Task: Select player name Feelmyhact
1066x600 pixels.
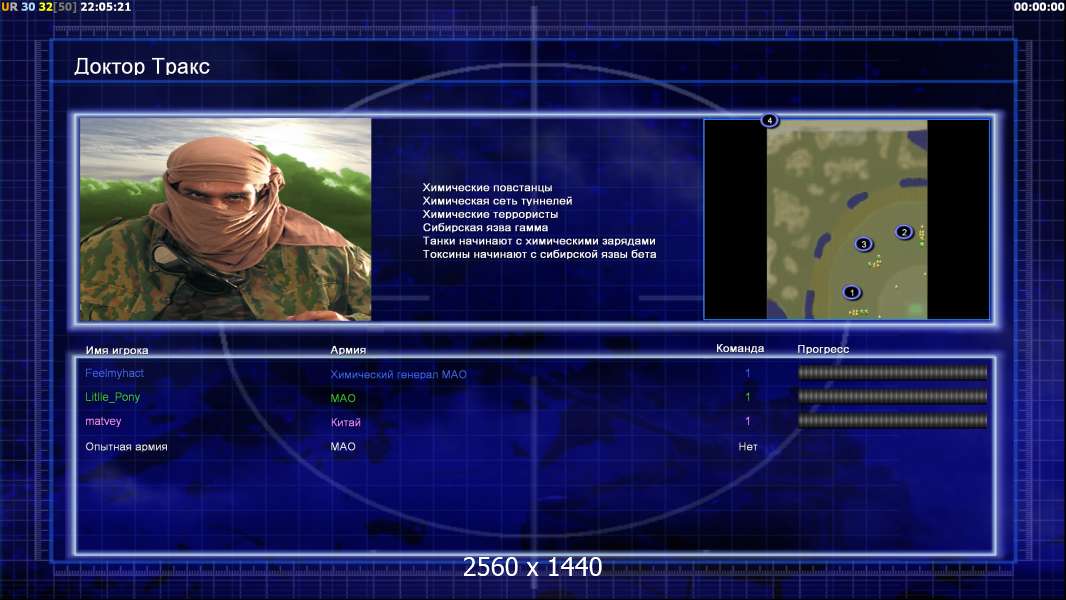Action: pos(114,373)
